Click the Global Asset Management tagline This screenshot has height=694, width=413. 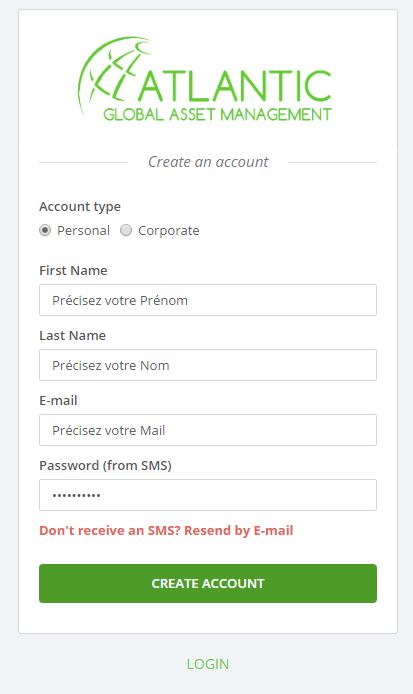[217, 115]
